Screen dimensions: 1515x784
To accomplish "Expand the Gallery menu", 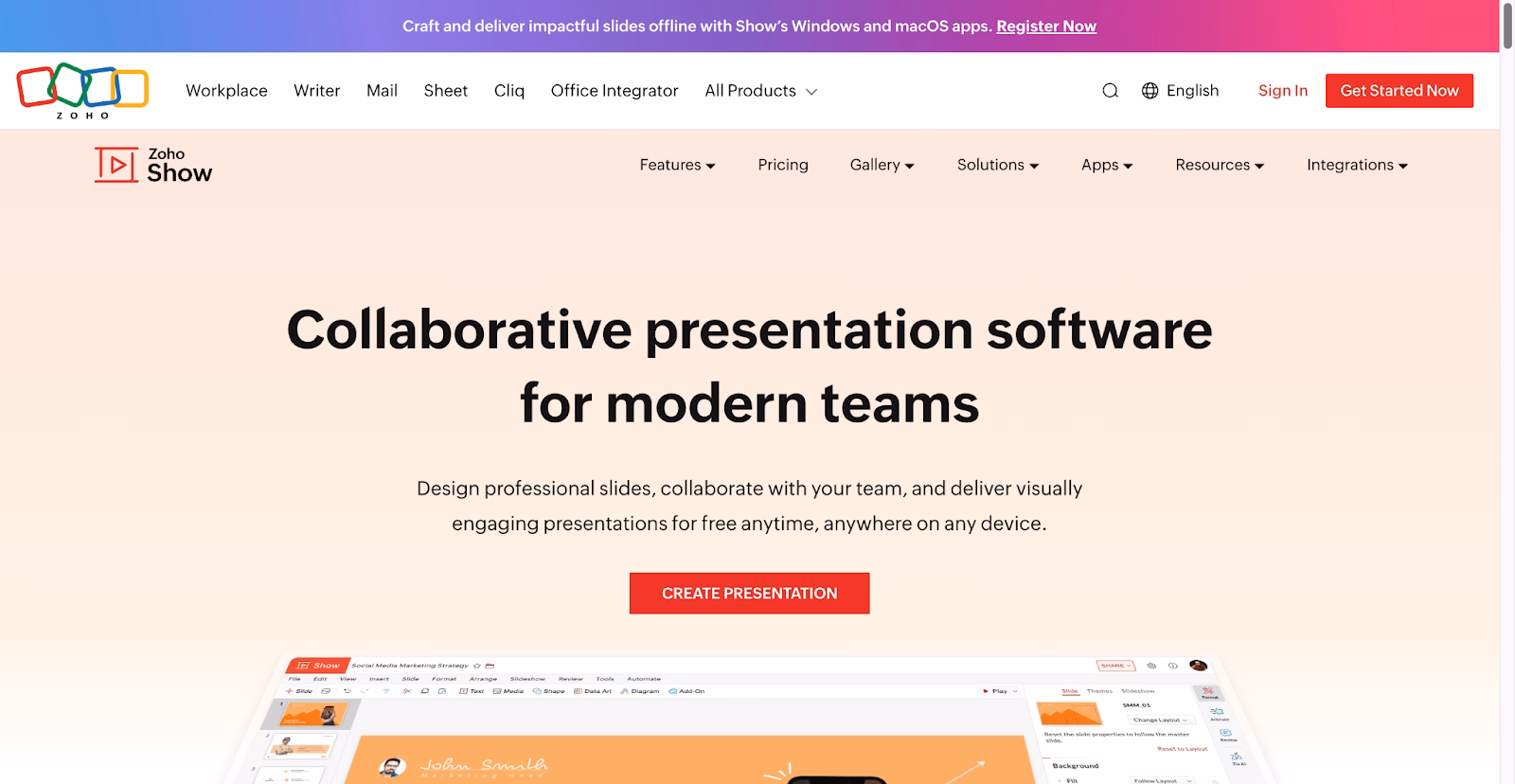I will click(882, 165).
